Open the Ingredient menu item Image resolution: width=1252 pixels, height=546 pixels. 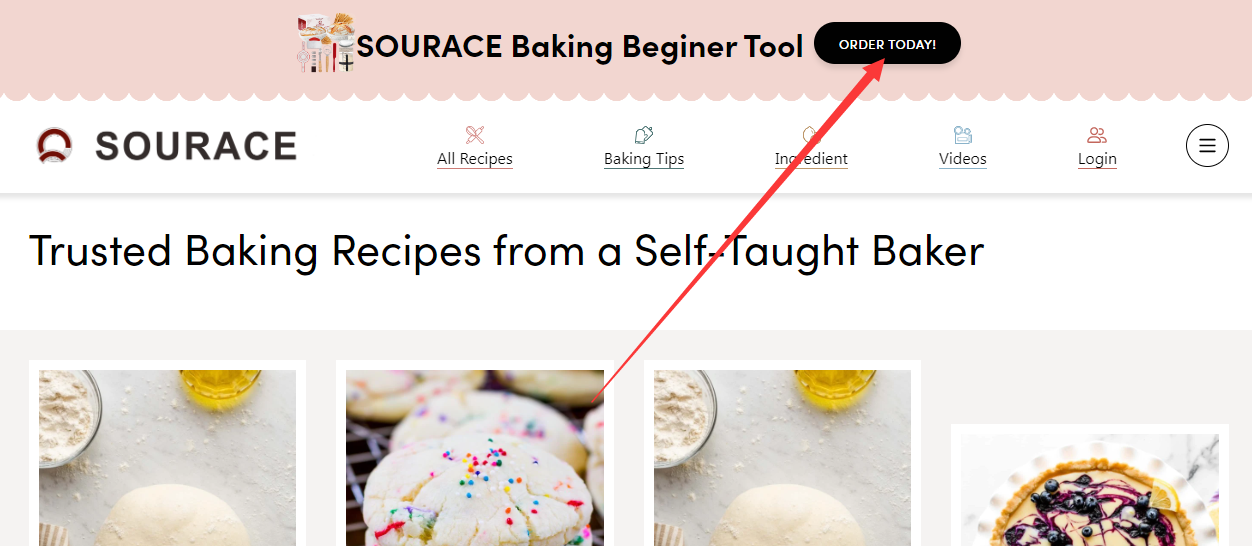[x=811, y=159]
